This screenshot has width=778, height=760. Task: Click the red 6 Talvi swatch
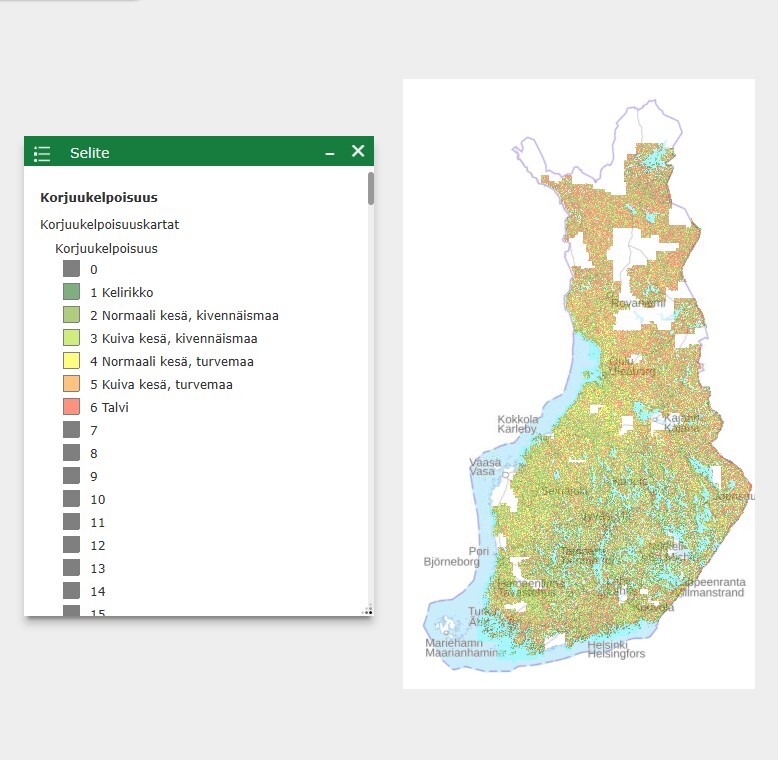pyautogui.click(x=71, y=407)
